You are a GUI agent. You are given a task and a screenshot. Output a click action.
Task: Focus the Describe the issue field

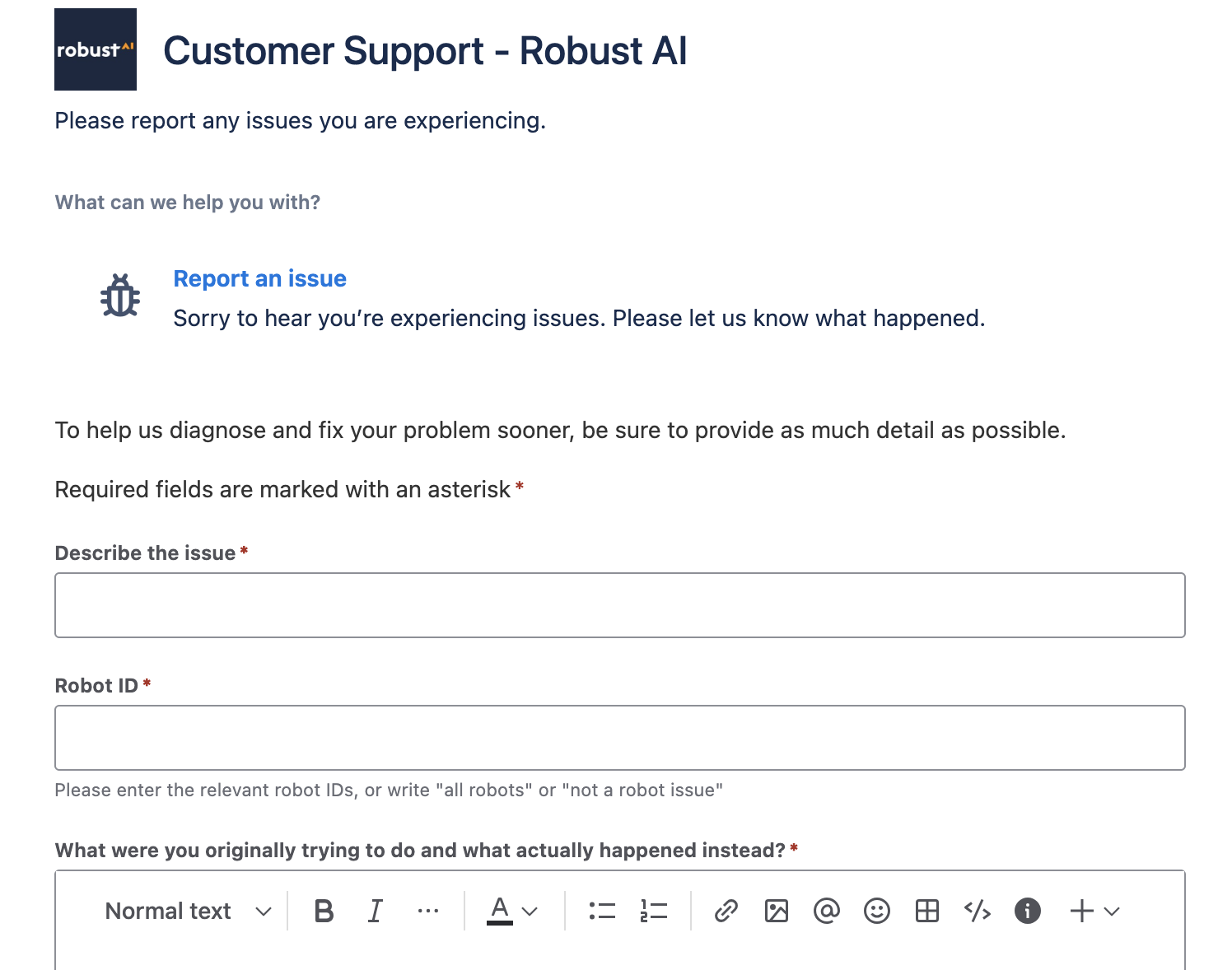619,605
